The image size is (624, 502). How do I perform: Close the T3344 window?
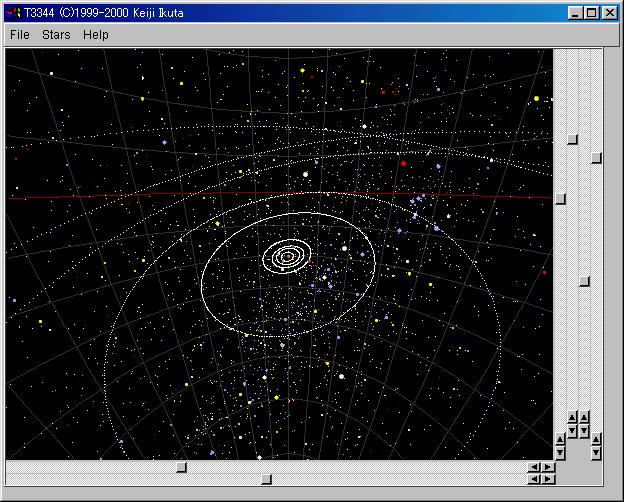tap(610, 13)
